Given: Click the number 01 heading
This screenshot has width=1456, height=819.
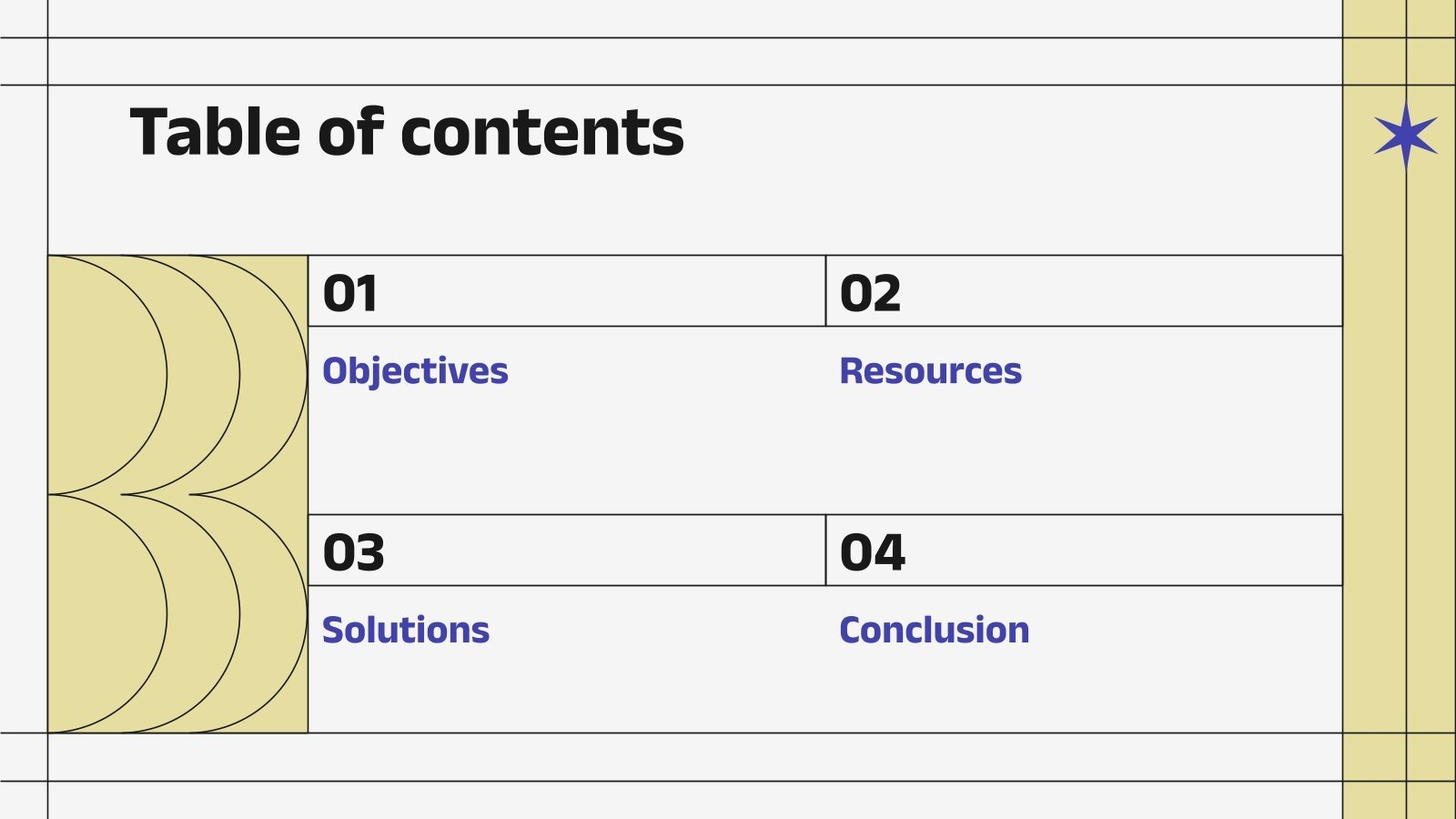Looking at the screenshot, I should (350, 293).
